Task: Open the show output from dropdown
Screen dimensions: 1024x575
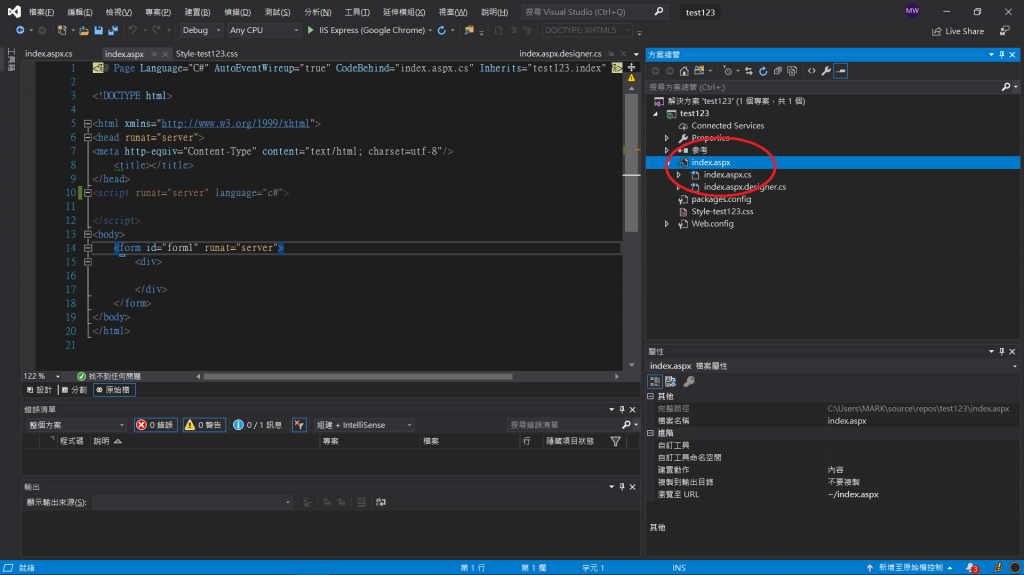Action: click(x=192, y=502)
